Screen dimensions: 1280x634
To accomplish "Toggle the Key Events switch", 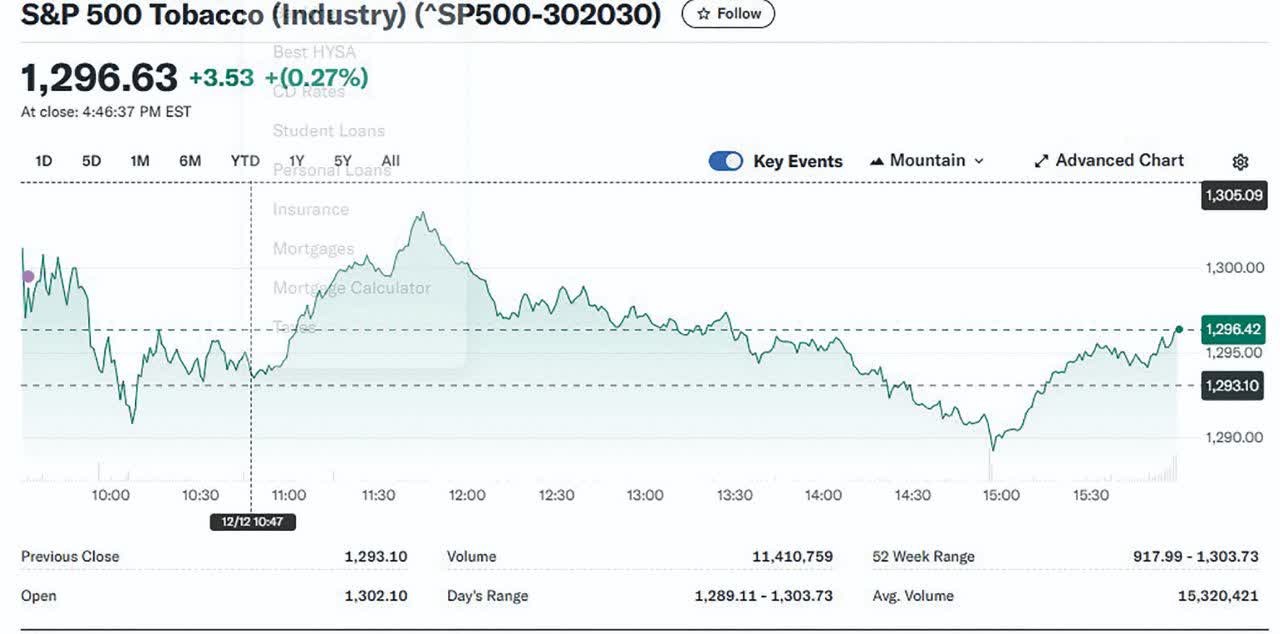I will pyautogui.click(x=726, y=161).
